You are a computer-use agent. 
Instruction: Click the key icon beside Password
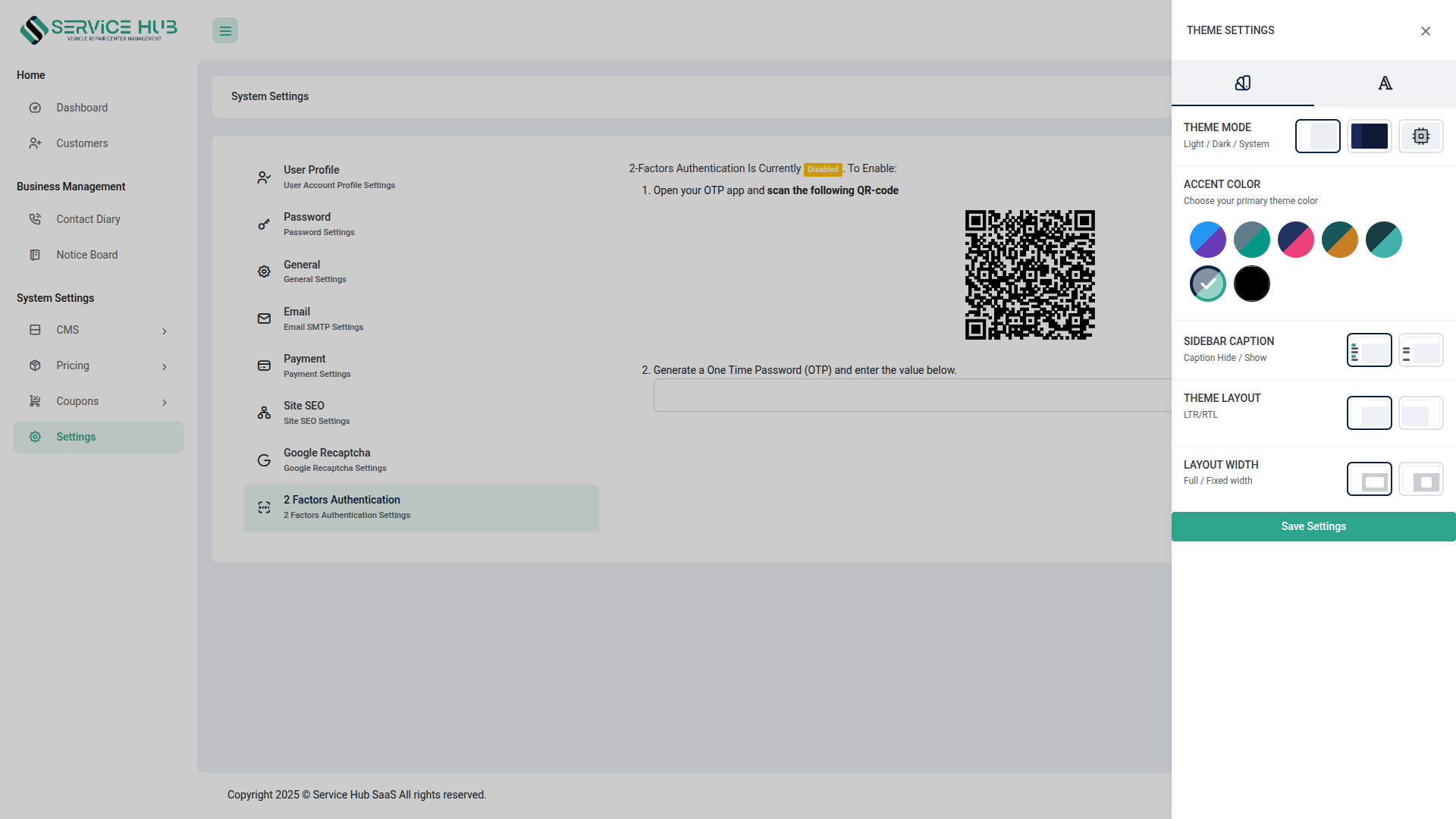[x=264, y=224]
